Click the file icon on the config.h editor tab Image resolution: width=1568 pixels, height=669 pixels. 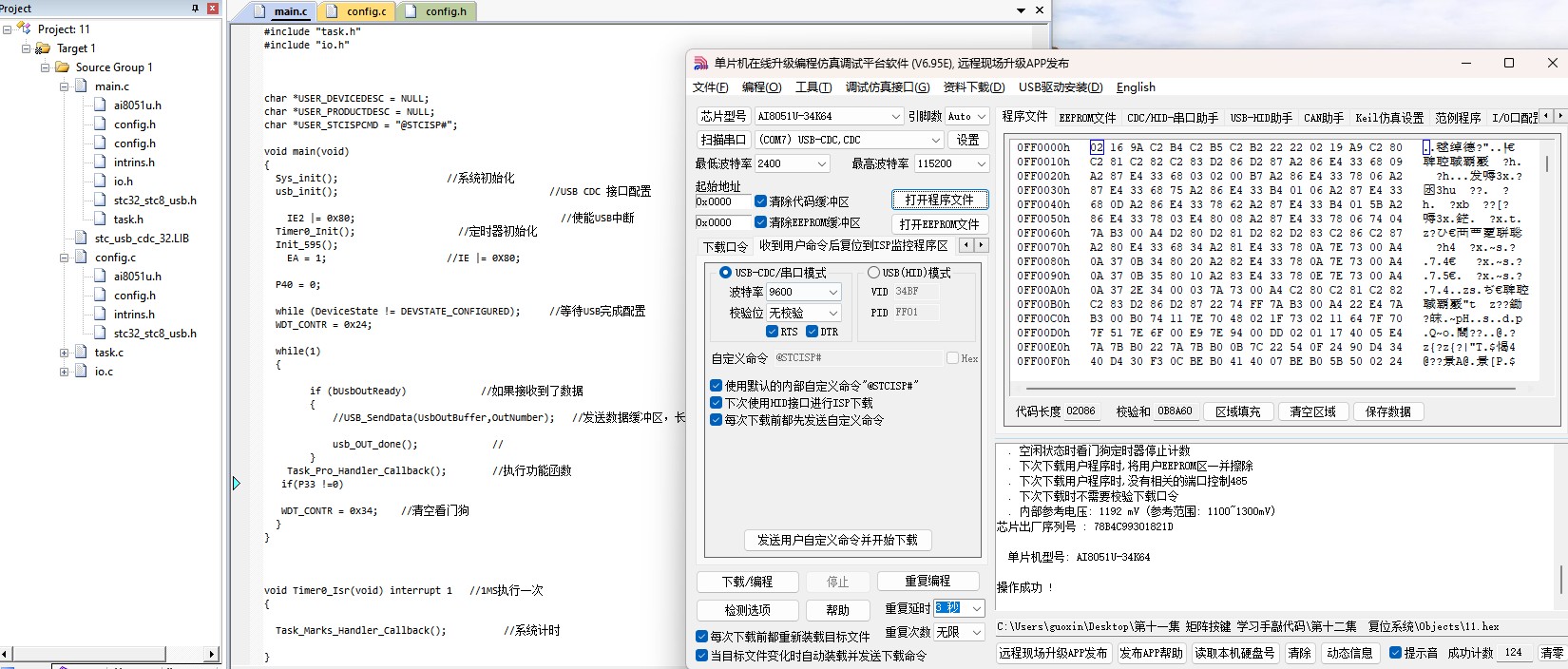pyautogui.click(x=411, y=11)
